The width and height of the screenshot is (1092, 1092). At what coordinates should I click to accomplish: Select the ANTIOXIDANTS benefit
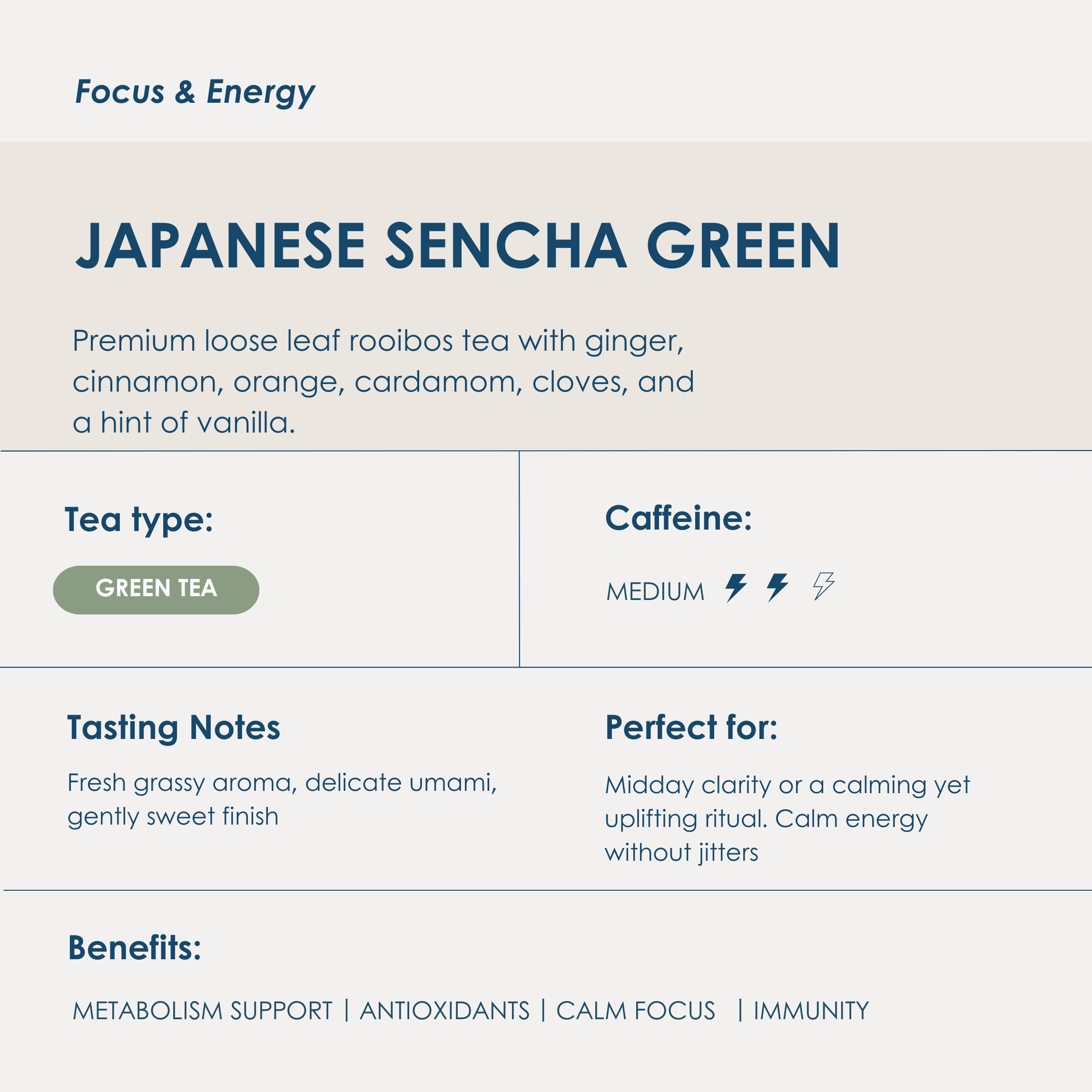444,1011
